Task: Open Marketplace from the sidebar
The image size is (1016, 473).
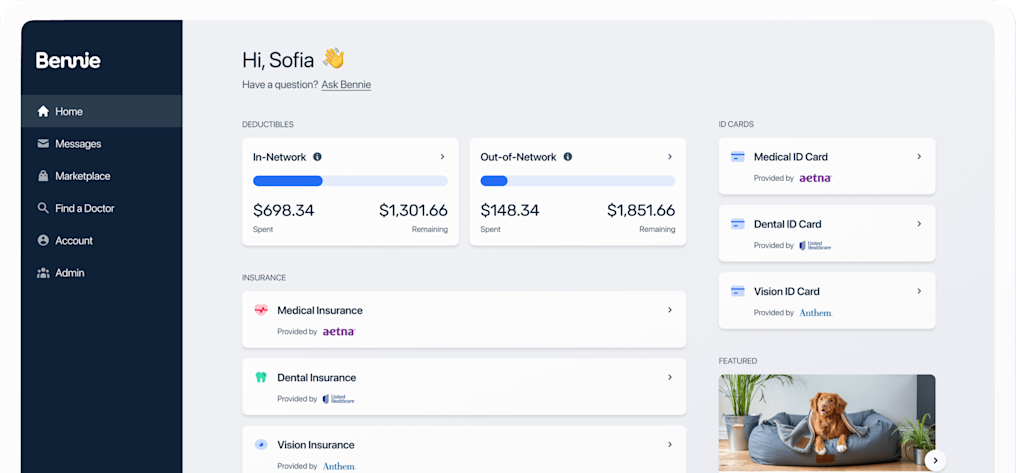Action: [x=82, y=176]
